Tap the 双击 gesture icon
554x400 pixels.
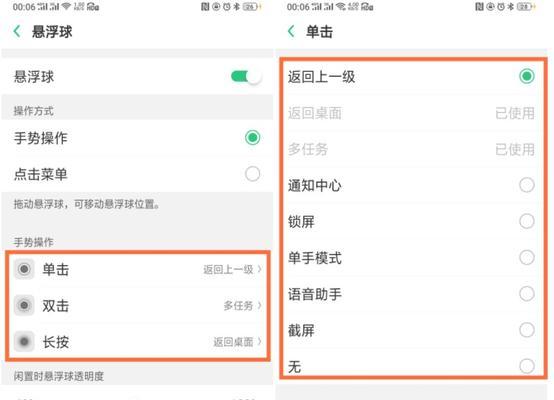[x=24, y=305]
